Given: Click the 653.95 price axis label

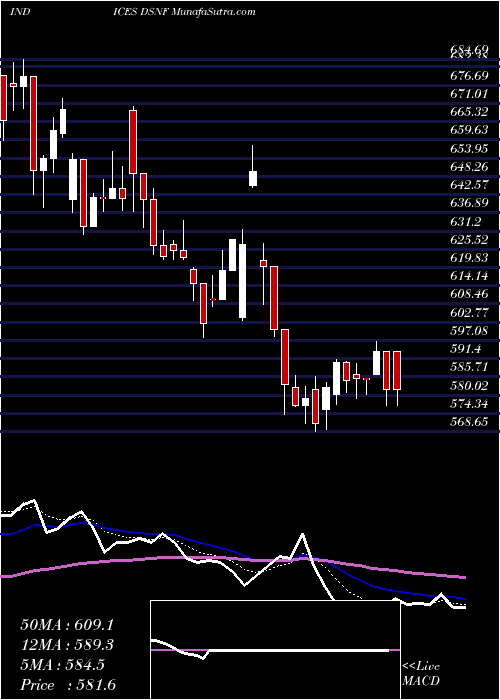Looking at the screenshot, I should pos(469,148).
